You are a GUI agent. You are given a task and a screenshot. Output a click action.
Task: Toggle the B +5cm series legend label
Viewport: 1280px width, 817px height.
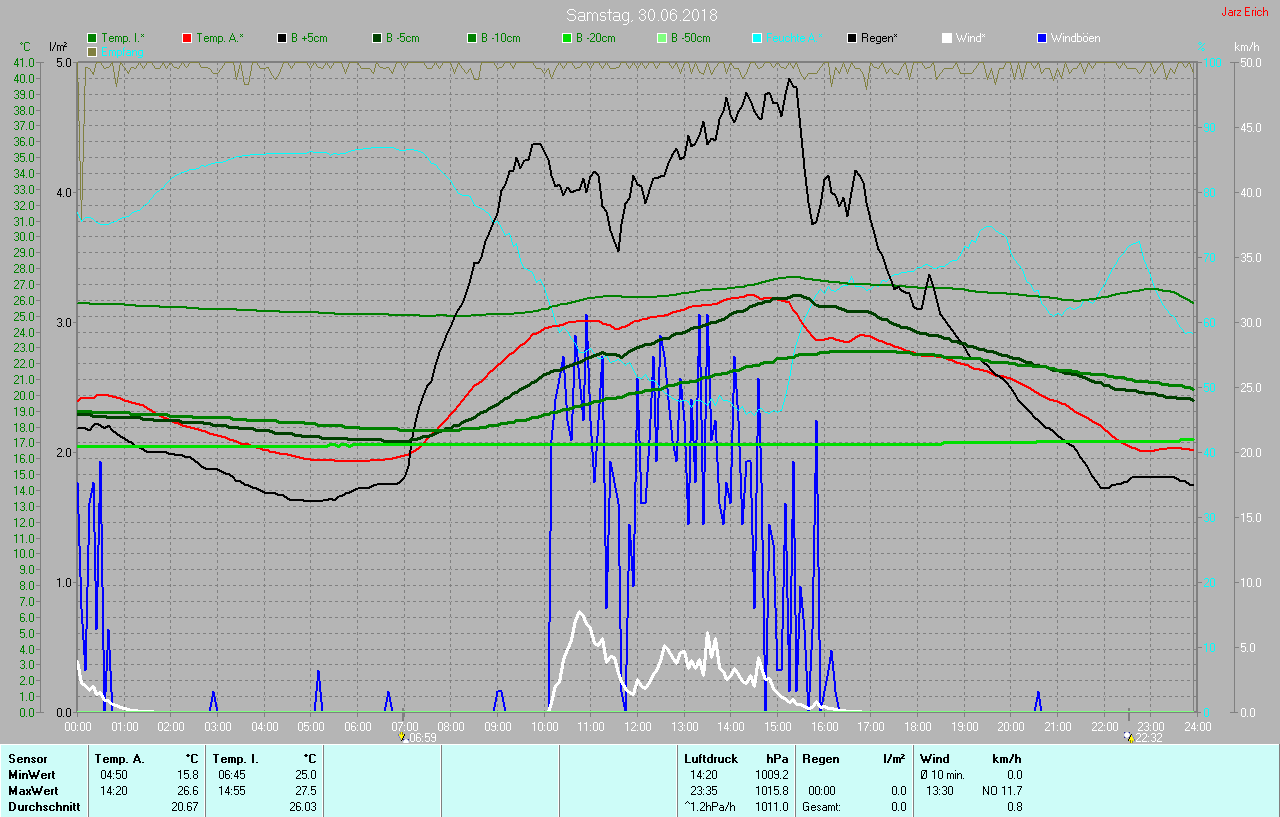[x=309, y=38]
